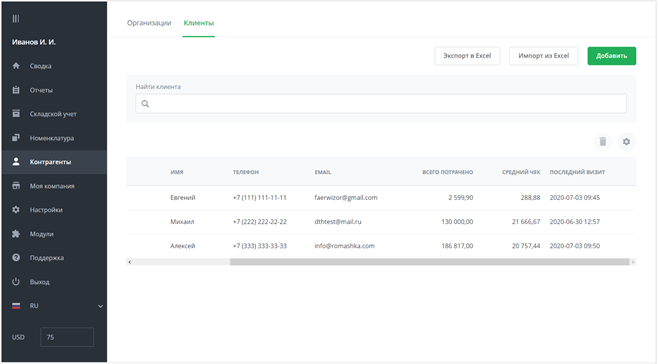Viewport: 658px width, 364px height.
Task: Sort by ИМЯ column header
Action: 177,172
